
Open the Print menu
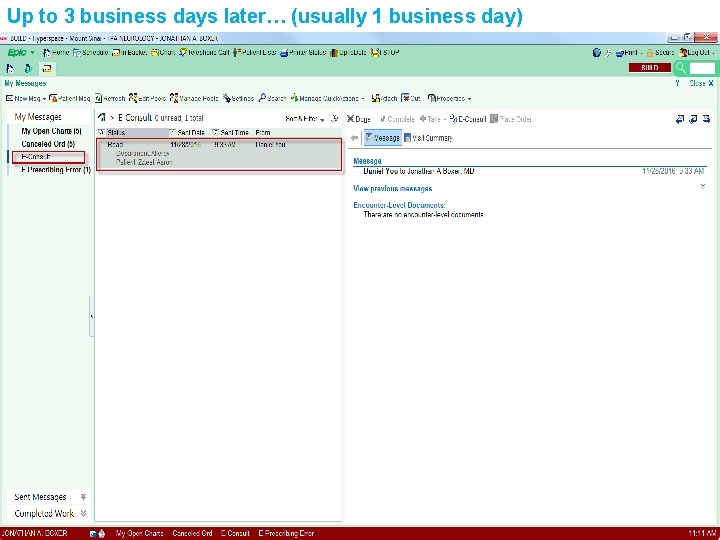tap(629, 53)
